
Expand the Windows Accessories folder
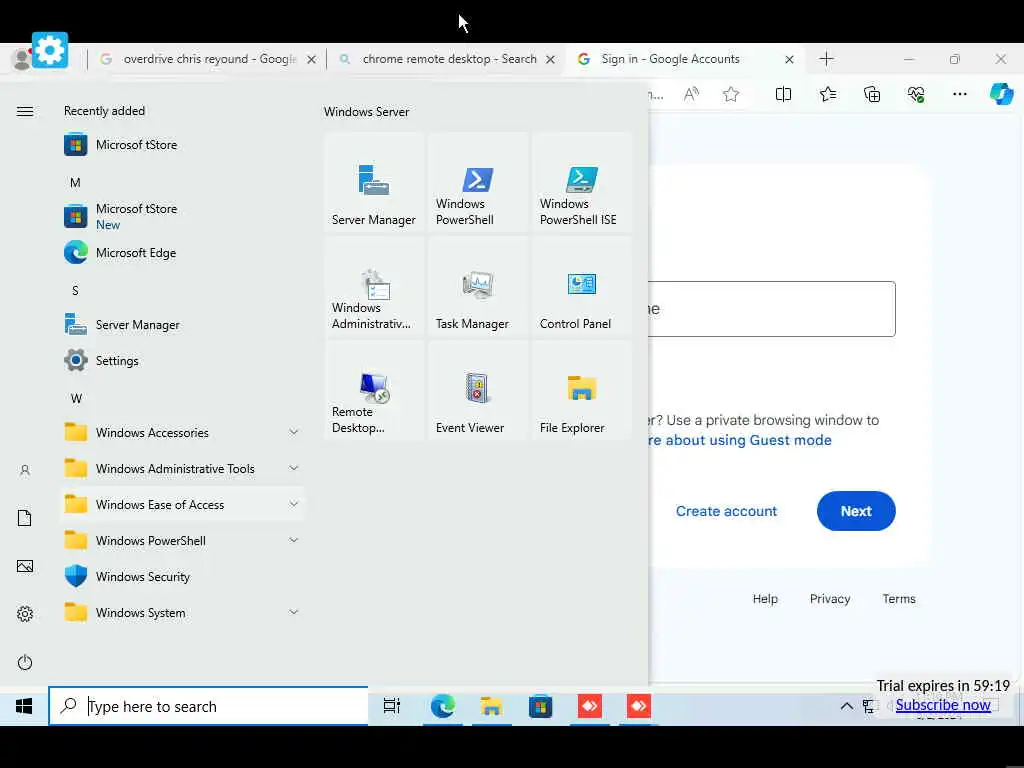tap(182, 432)
